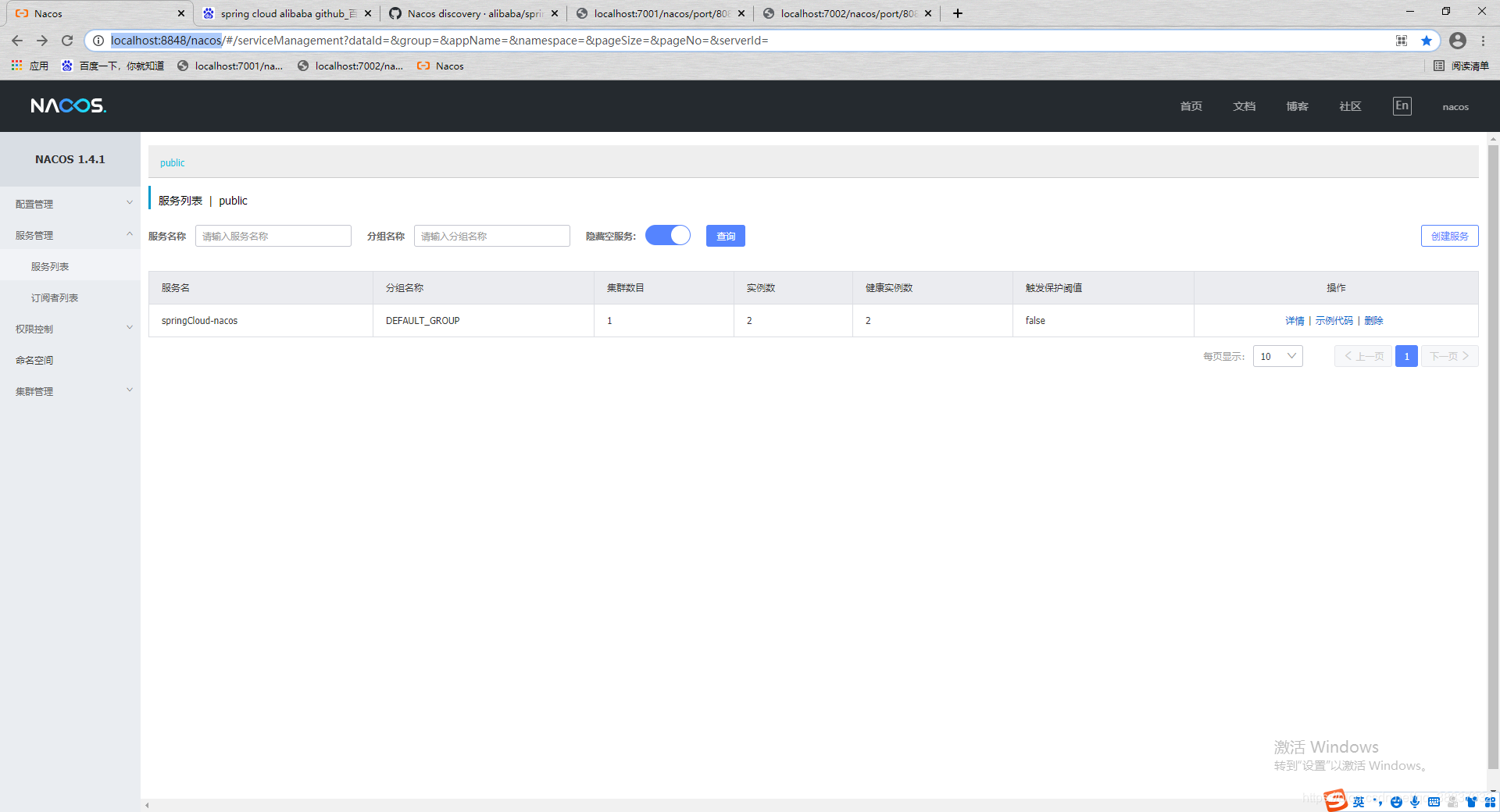Viewport: 1500px width, 812px height.
Task: Open localhost:7001 bookmark in bookmarks bar
Action: pyautogui.click(x=230, y=66)
